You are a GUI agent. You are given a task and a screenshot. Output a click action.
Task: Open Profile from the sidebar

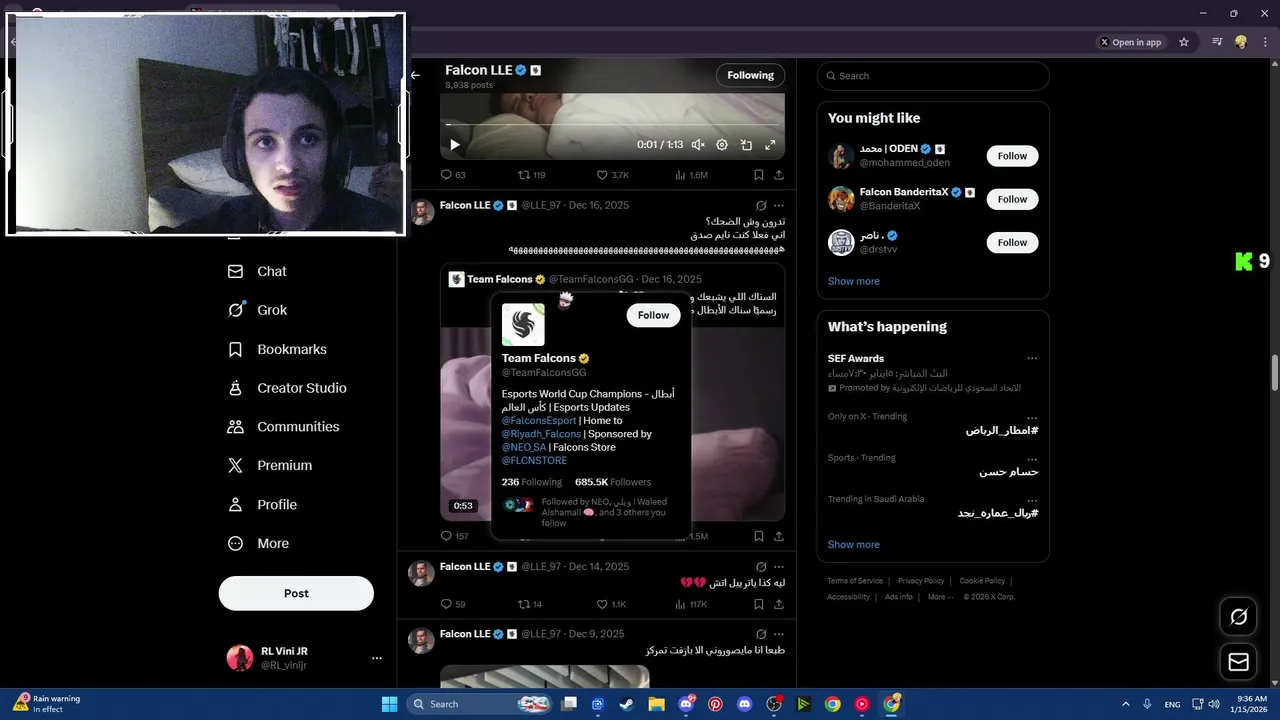pos(263,505)
